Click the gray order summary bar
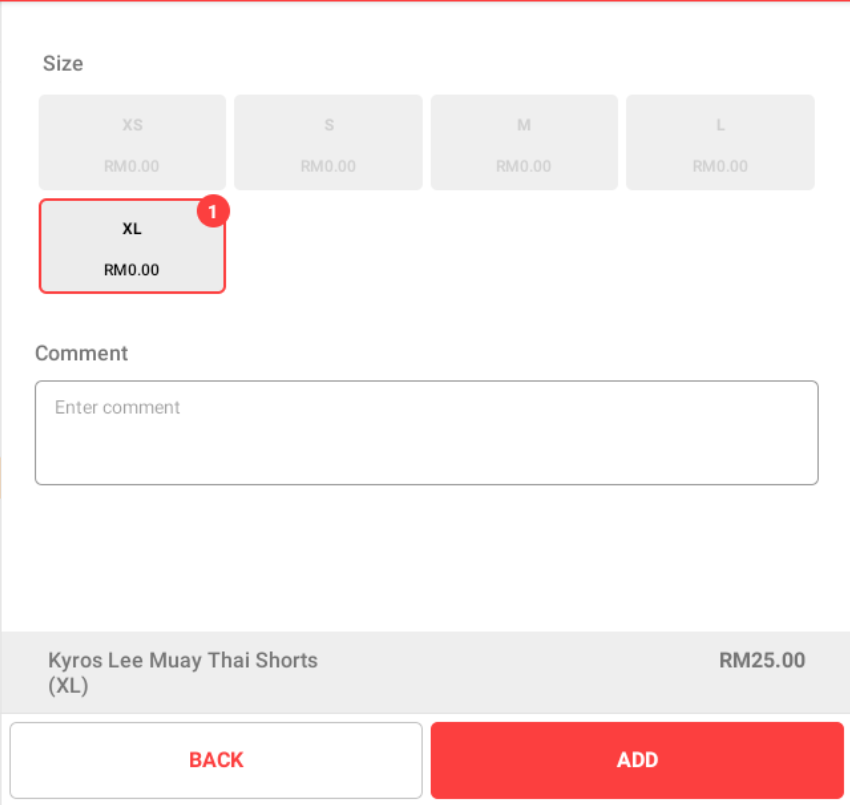Screen dimensions: 850x805 425,672
